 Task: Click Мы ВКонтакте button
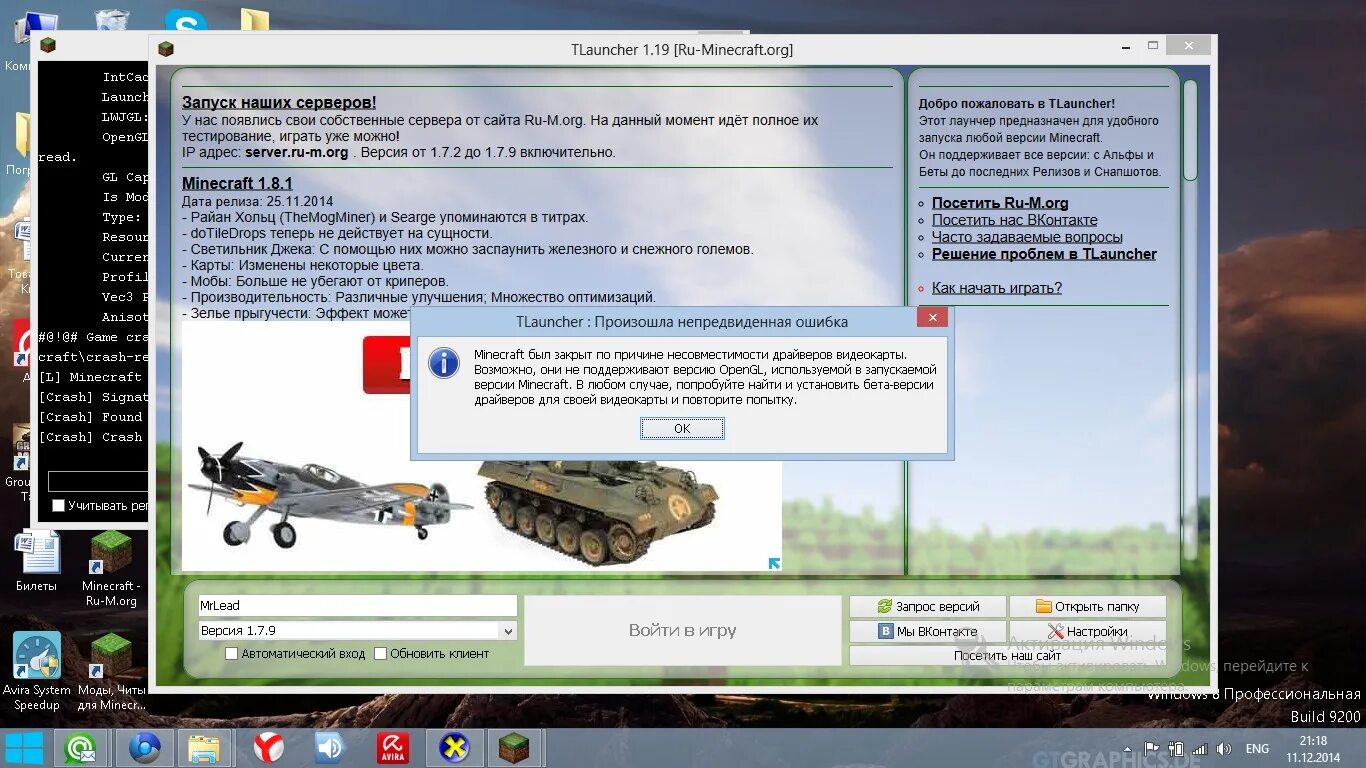click(x=928, y=631)
